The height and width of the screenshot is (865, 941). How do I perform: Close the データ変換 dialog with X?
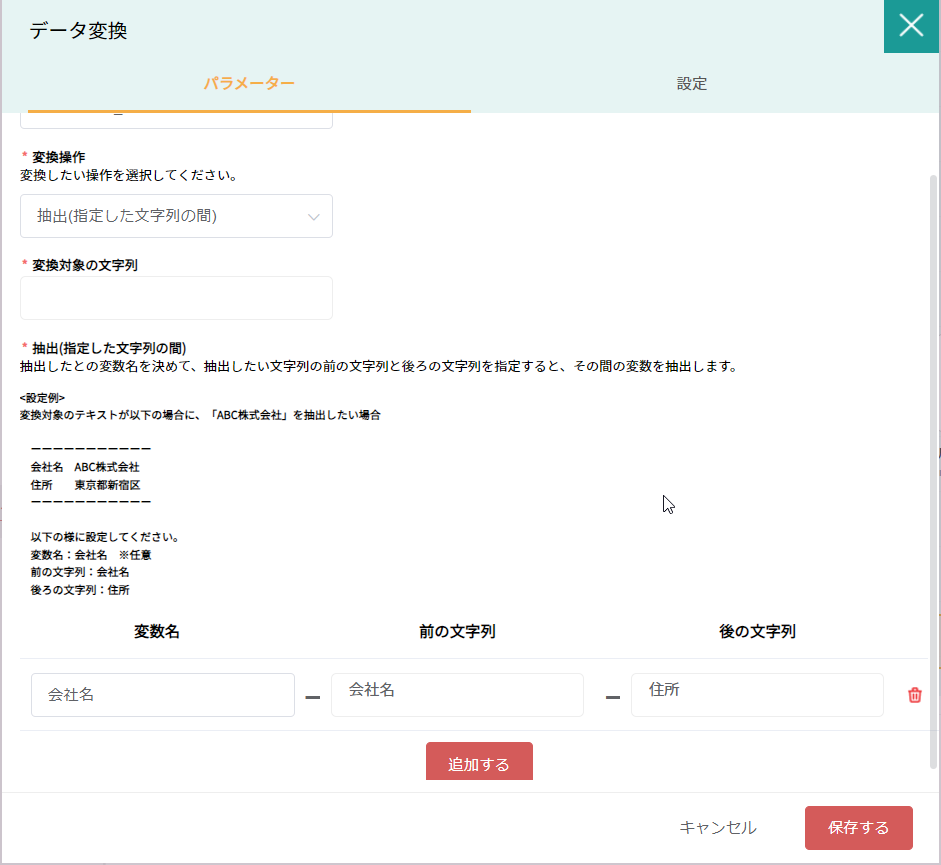click(911, 26)
